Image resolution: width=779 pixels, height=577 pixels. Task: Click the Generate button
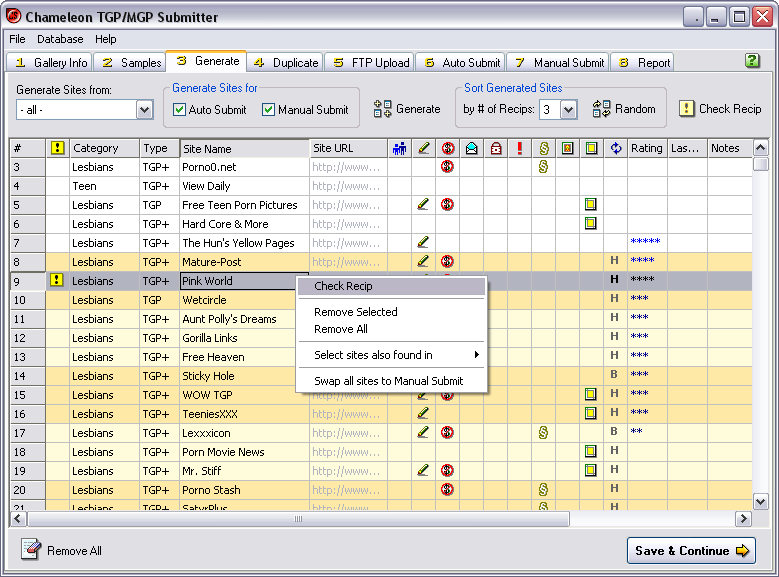[x=407, y=109]
